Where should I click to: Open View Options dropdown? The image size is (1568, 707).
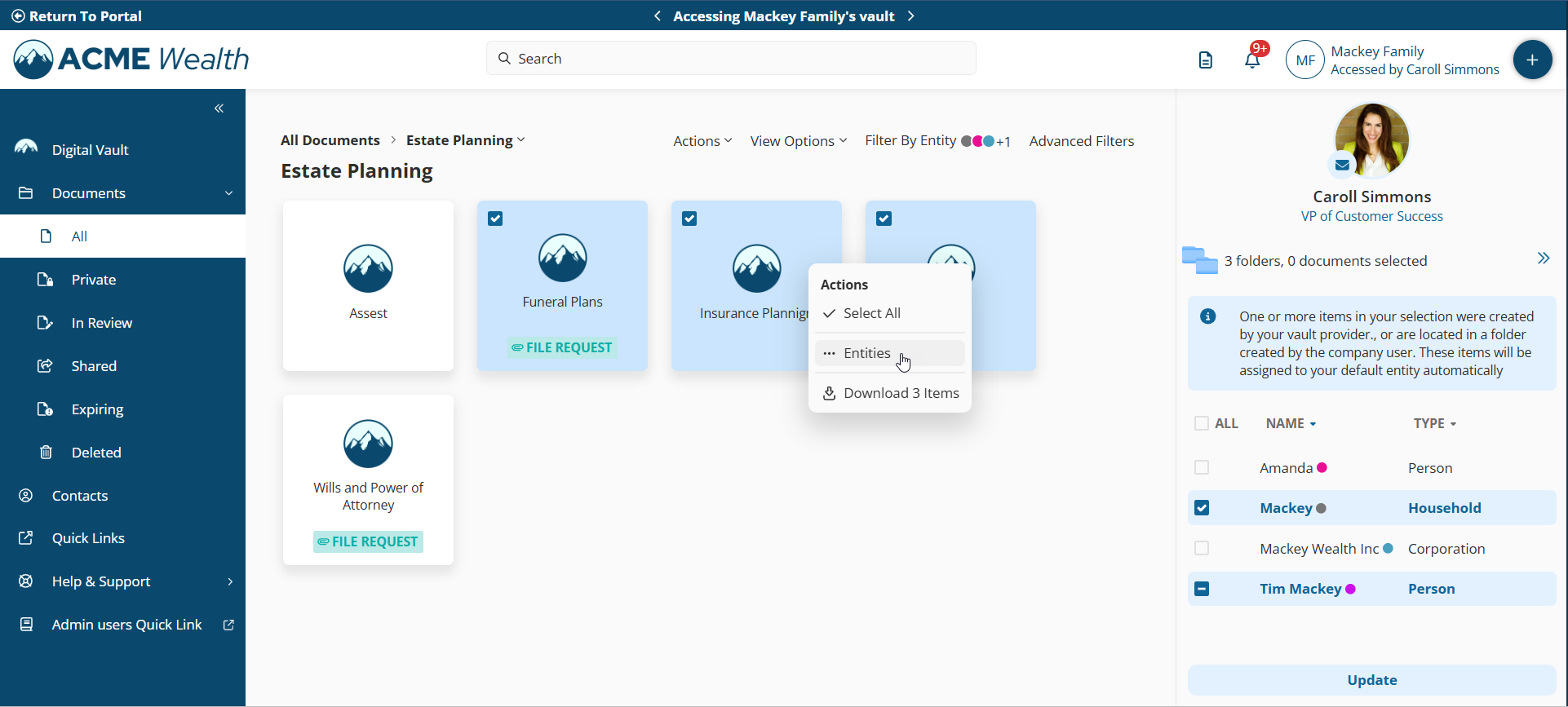799,141
